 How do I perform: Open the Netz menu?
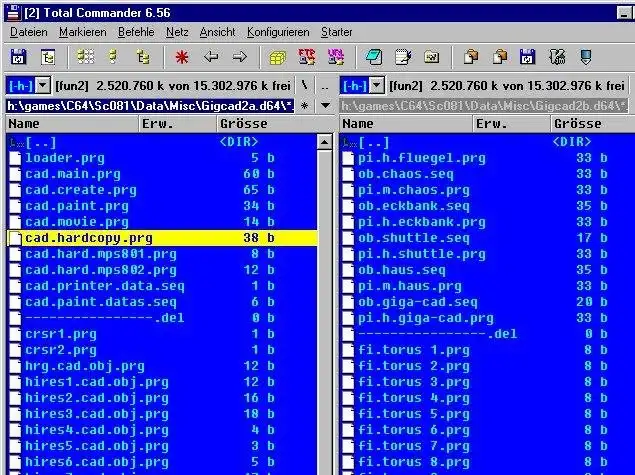pyautogui.click(x=177, y=32)
